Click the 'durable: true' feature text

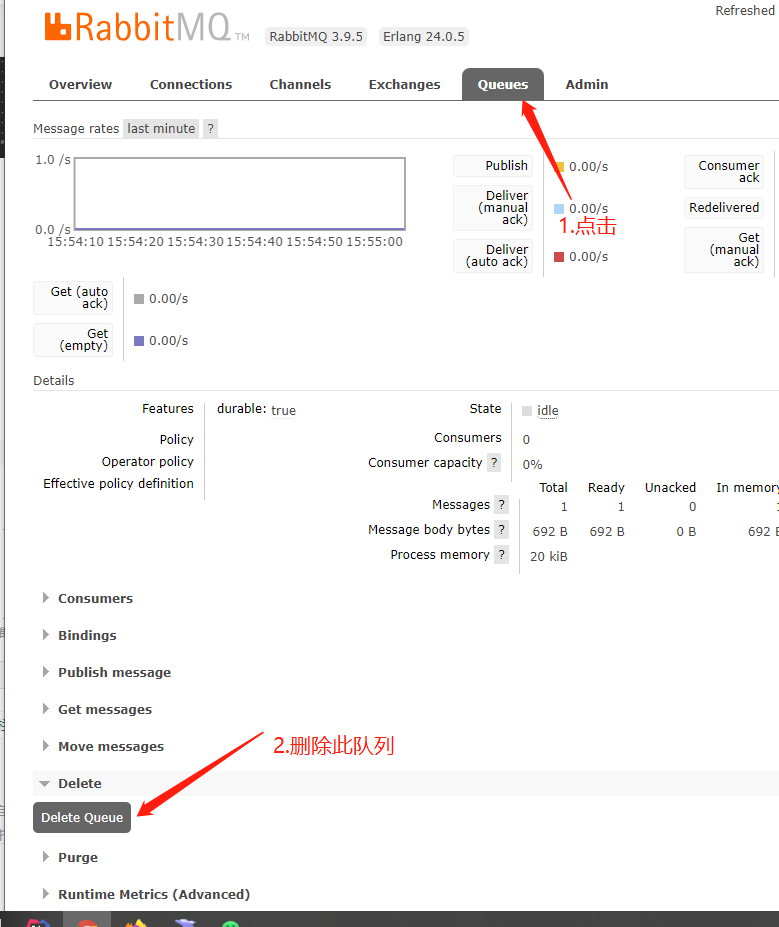tap(256, 409)
